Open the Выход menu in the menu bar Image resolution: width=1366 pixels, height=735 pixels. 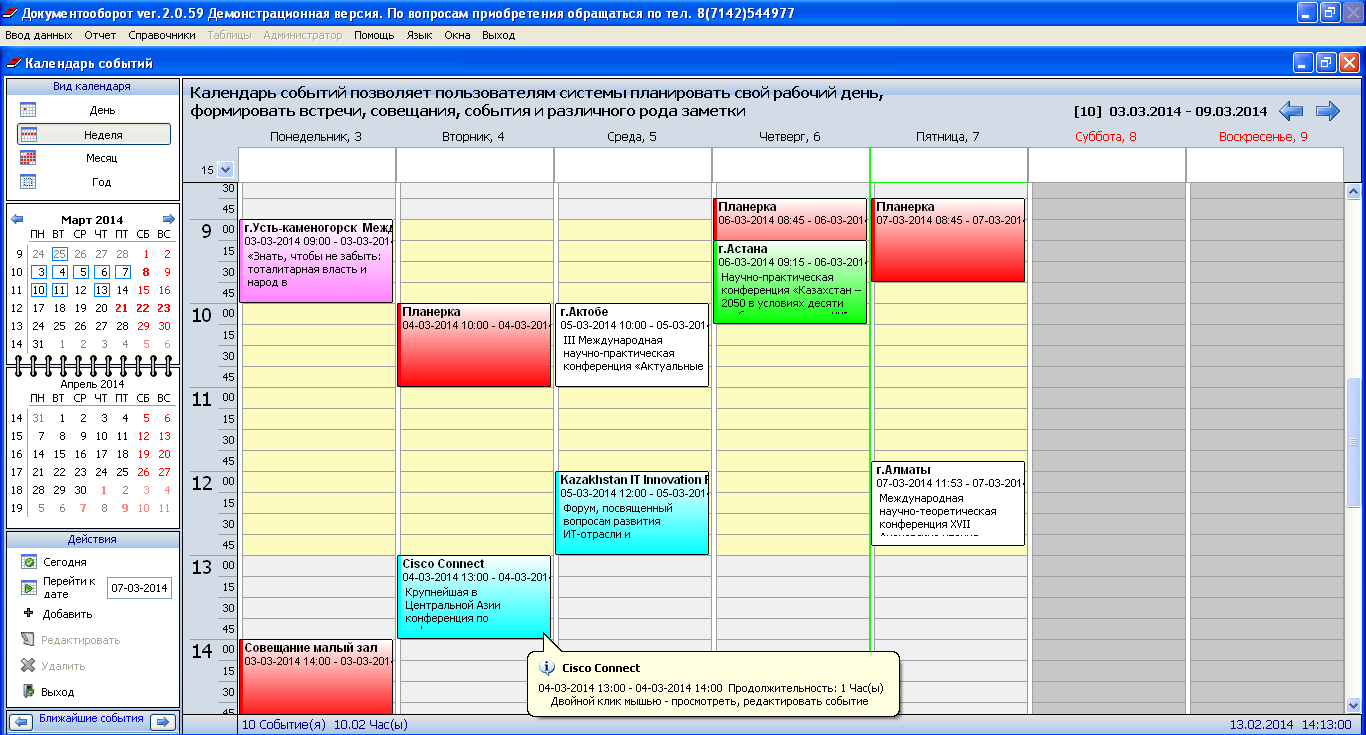[498, 35]
